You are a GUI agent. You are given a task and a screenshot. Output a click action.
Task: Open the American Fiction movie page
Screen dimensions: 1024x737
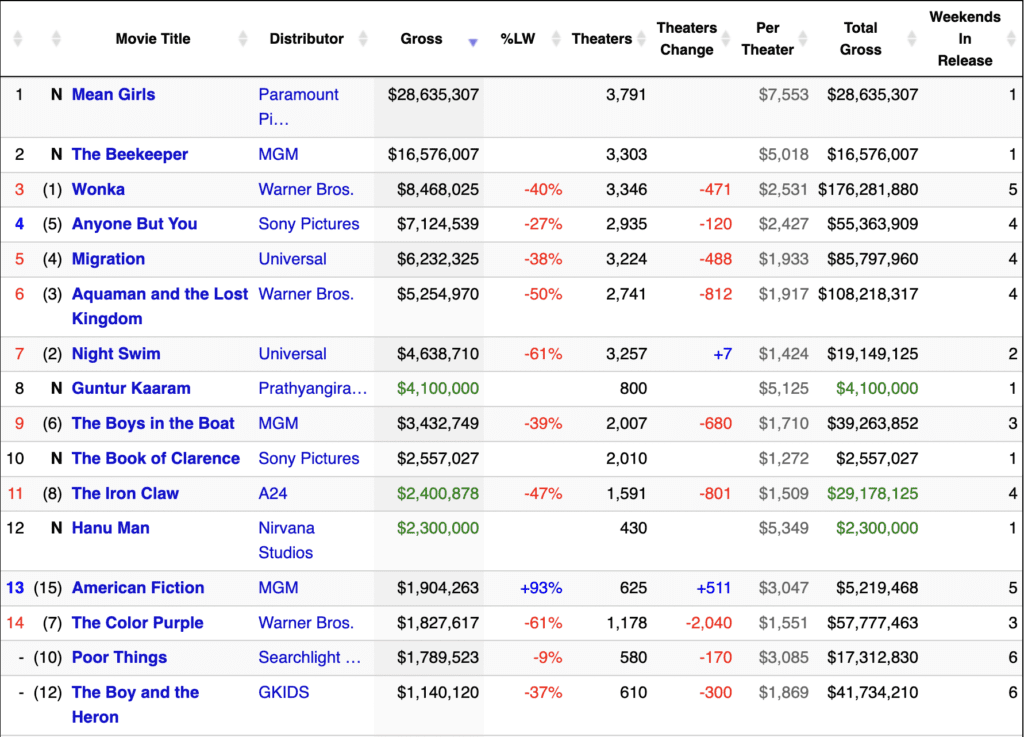pyautogui.click(x=138, y=588)
